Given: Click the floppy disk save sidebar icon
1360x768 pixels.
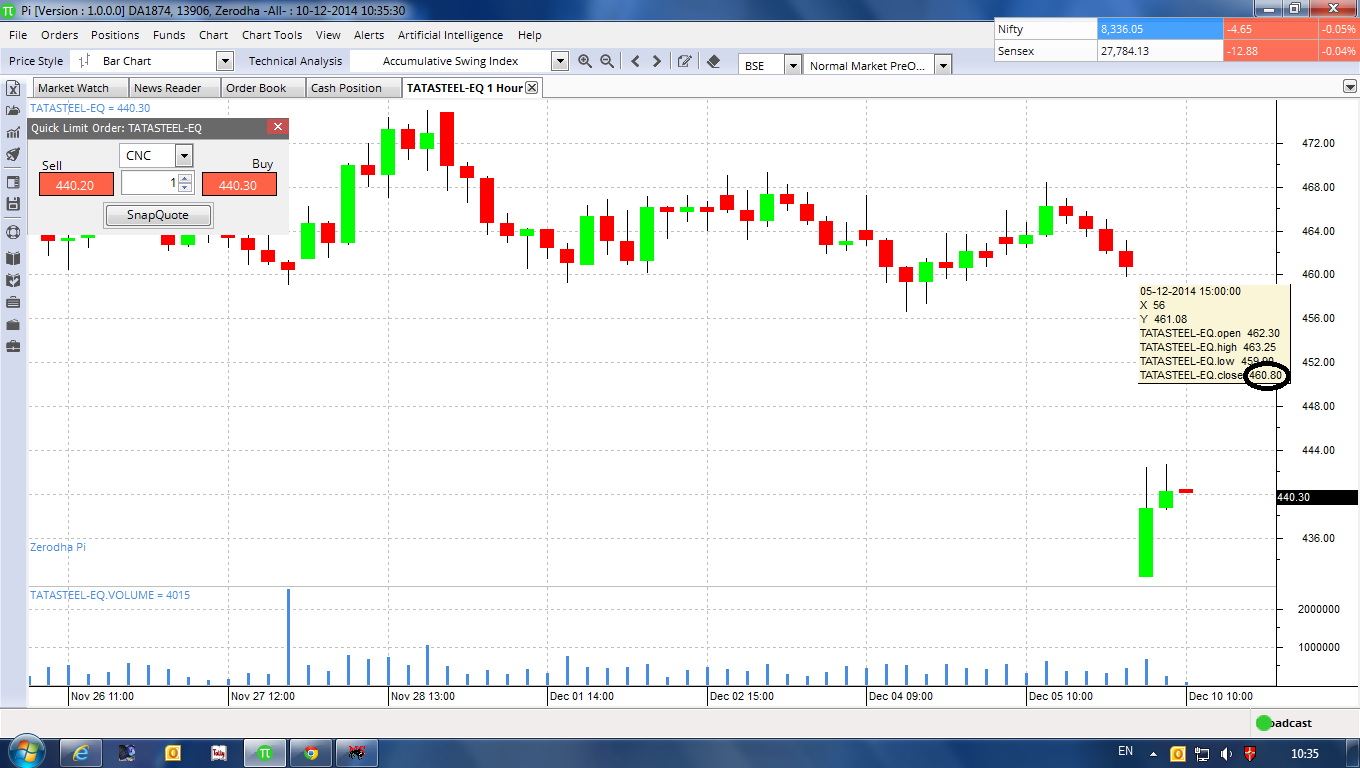Looking at the screenshot, I should click(x=13, y=204).
